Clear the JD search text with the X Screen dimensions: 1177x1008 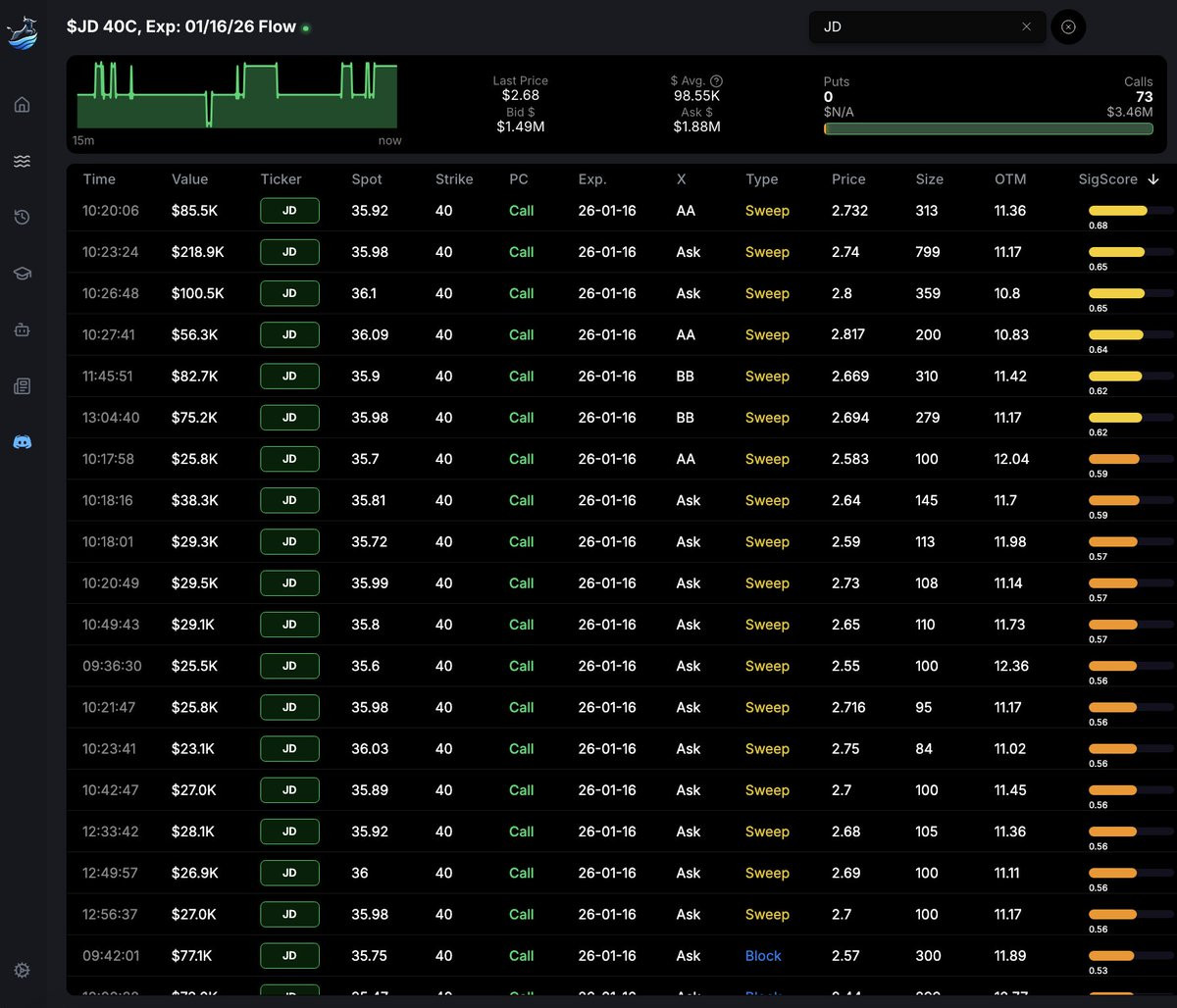tap(1026, 26)
